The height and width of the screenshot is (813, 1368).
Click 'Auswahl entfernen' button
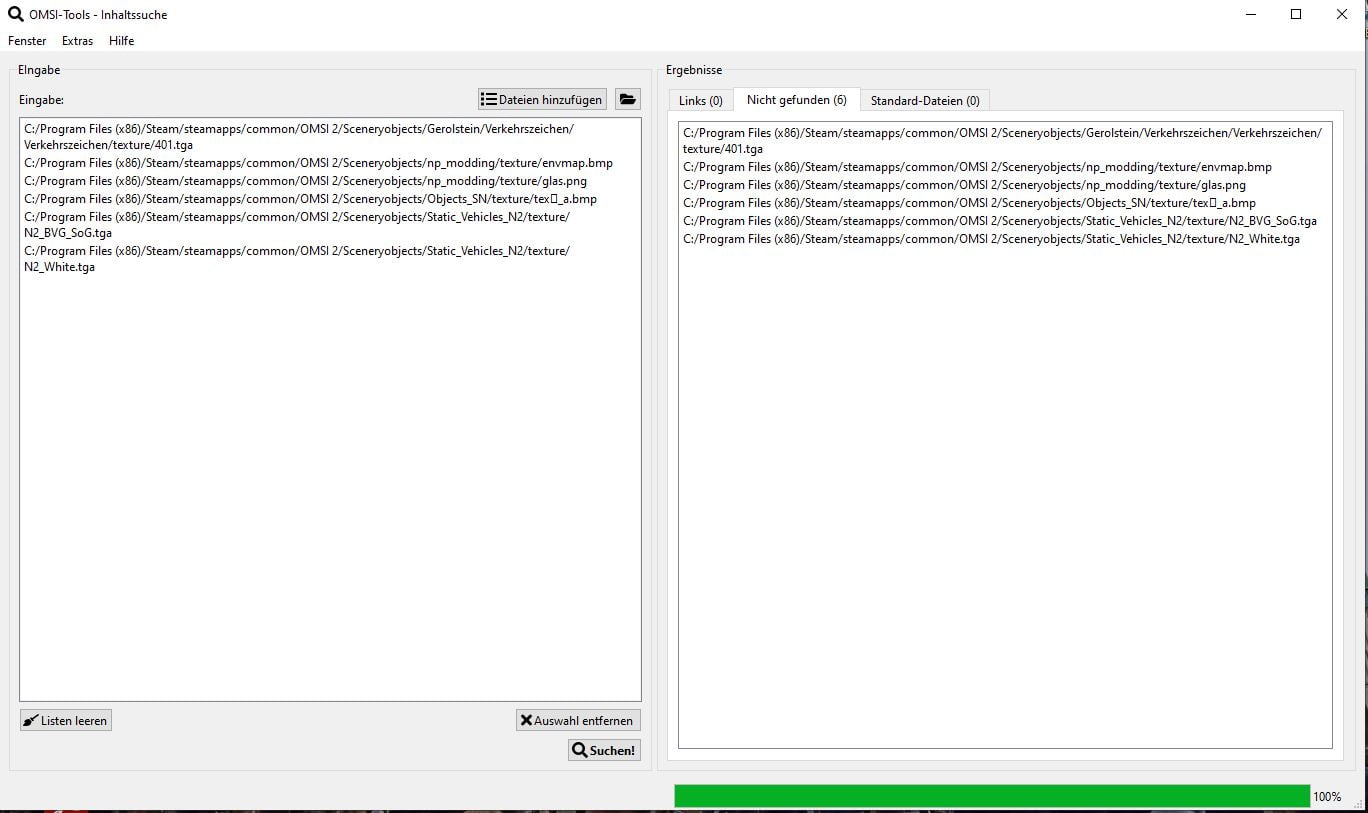(x=578, y=720)
